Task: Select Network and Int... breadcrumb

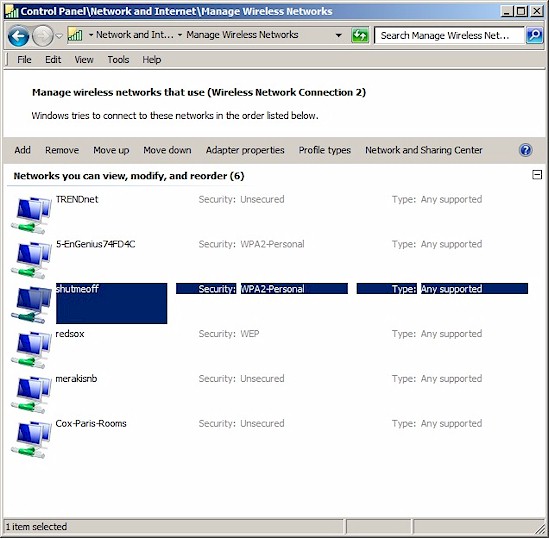Action: click(135, 35)
